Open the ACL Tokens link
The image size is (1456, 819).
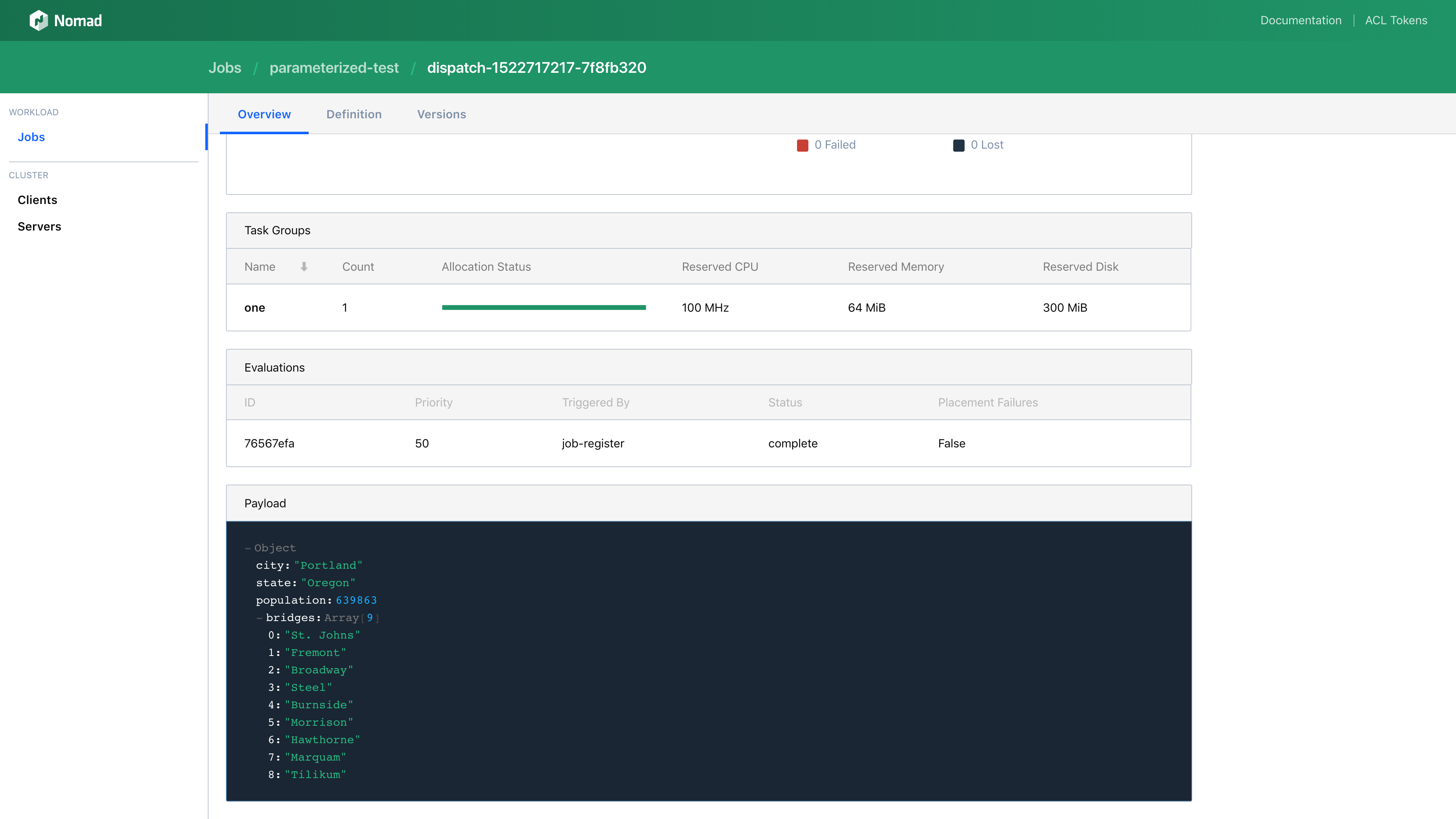point(1396,20)
